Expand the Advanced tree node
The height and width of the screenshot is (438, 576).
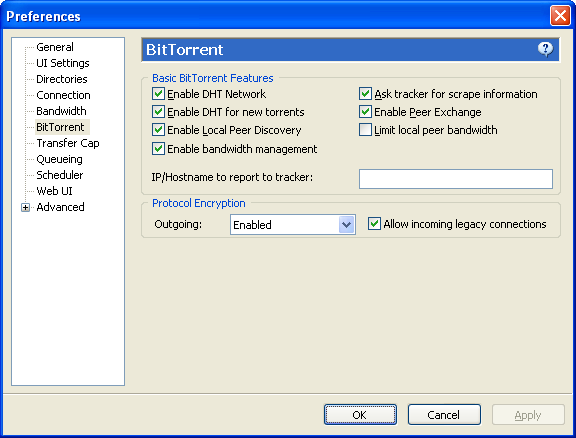(25, 208)
